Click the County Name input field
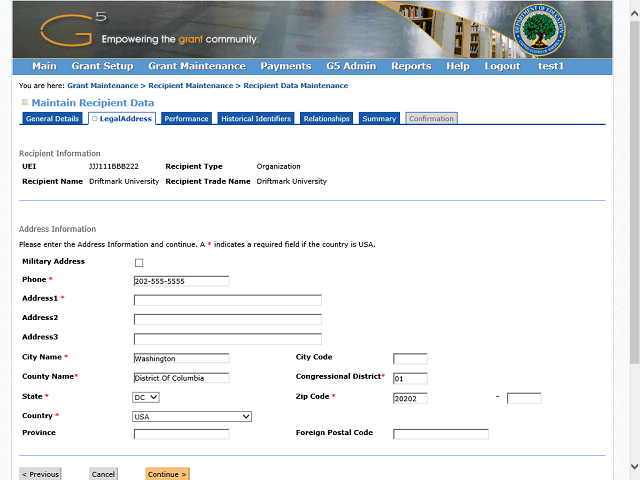This screenshot has height=480, width=640. point(182,378)
